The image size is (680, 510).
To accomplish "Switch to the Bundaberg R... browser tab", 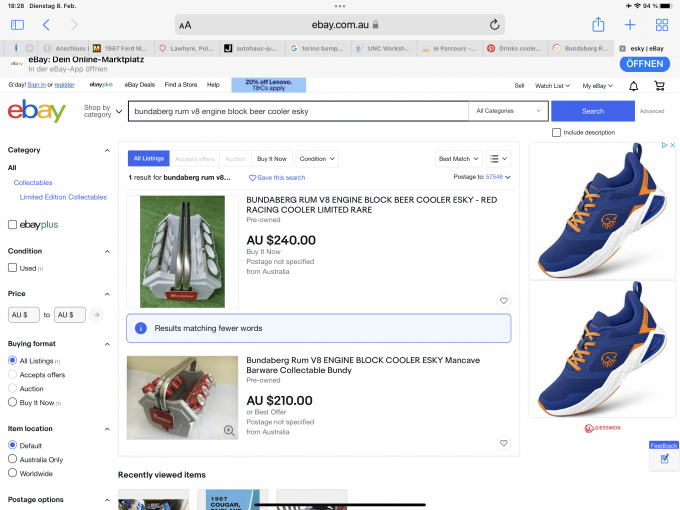I will coord(581,49).
